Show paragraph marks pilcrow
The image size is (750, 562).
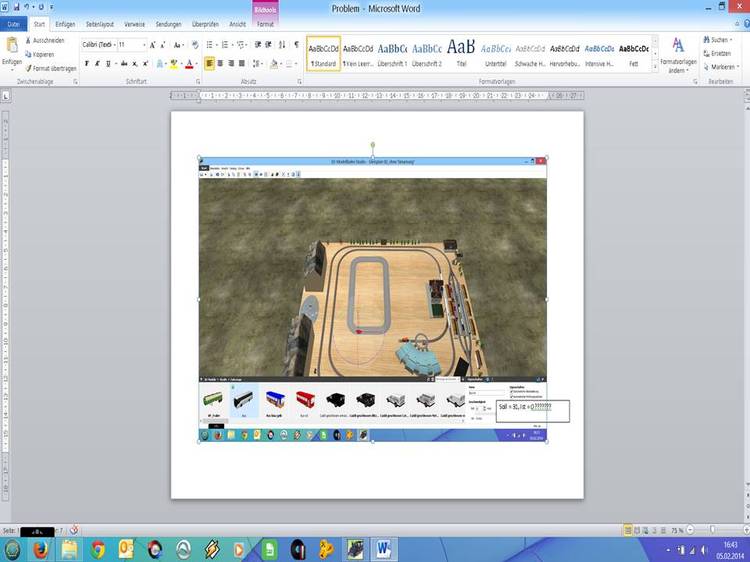tap(297, 45)
